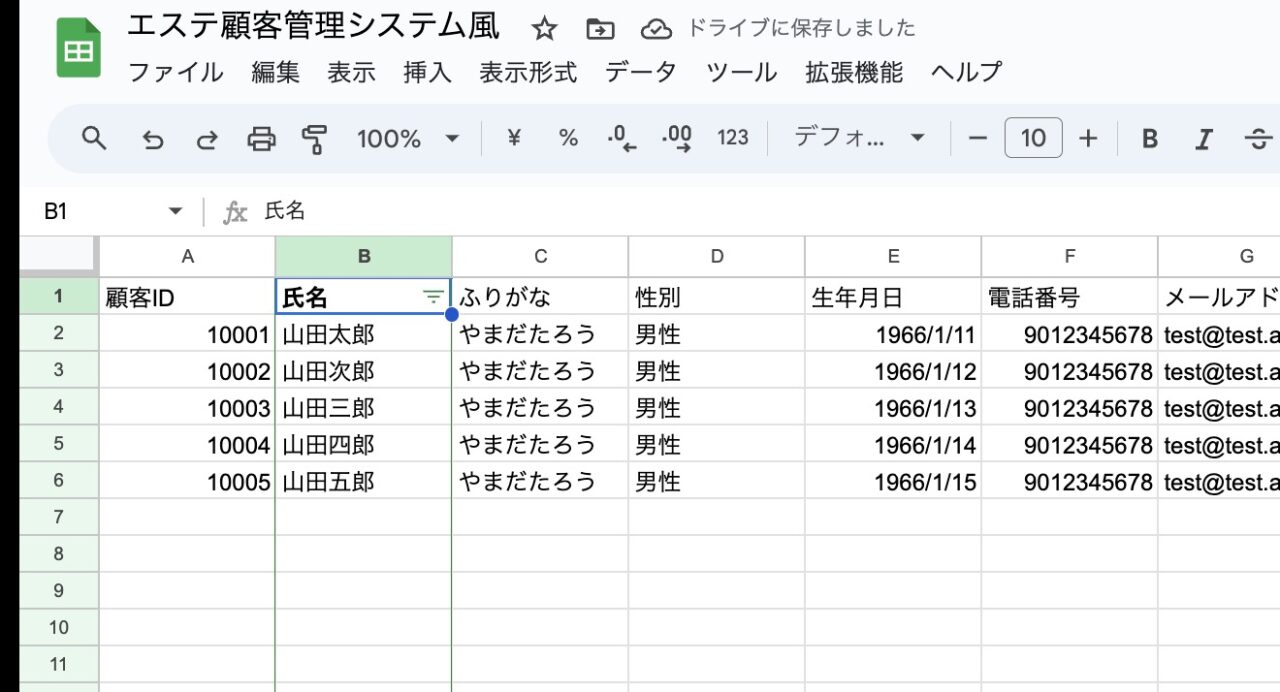Viewport: 1280px width, 692px height.
Task: Open more number formats via 123 icon
Action: point(733,138)
